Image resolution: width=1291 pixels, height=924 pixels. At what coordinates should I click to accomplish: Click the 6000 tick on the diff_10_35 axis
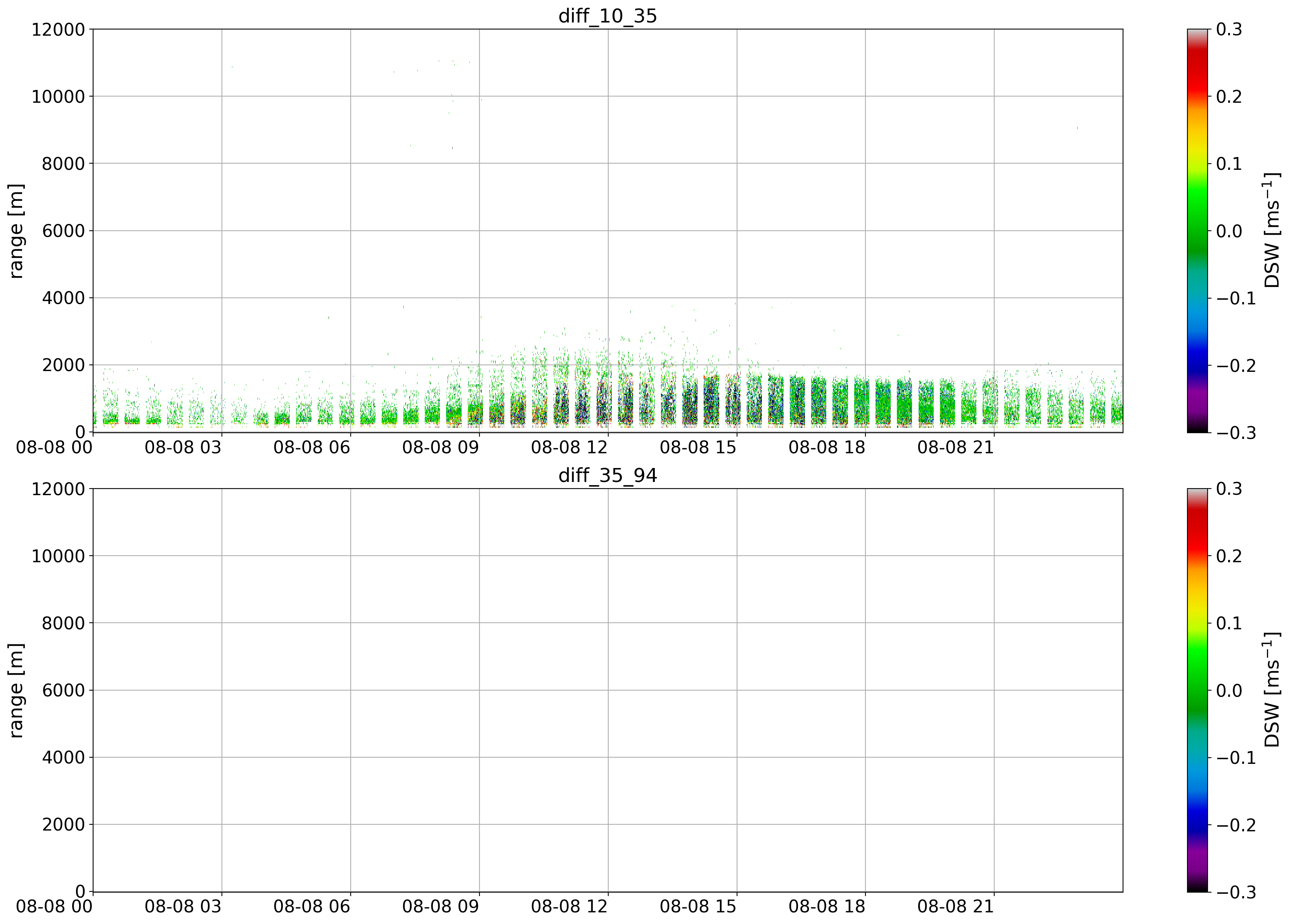click(x=63, y=231)
